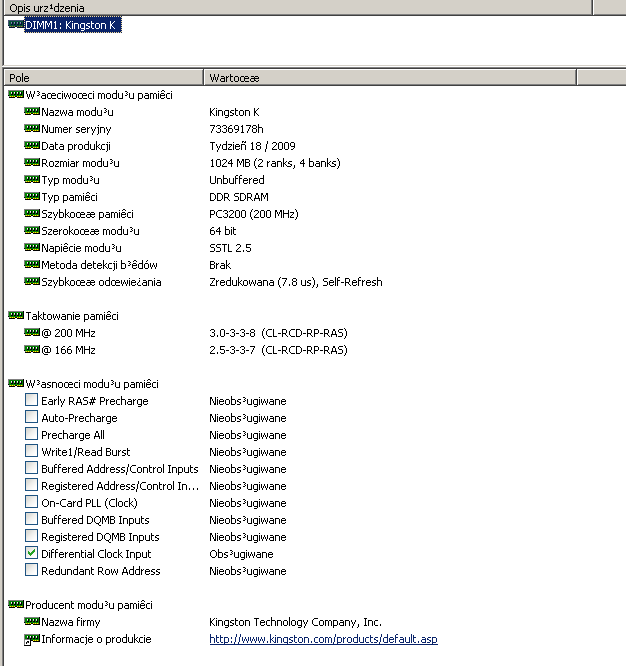Toggle the Precharge All checkbox
The width and height of the screenshot is (626, 666).
[31, 434]
